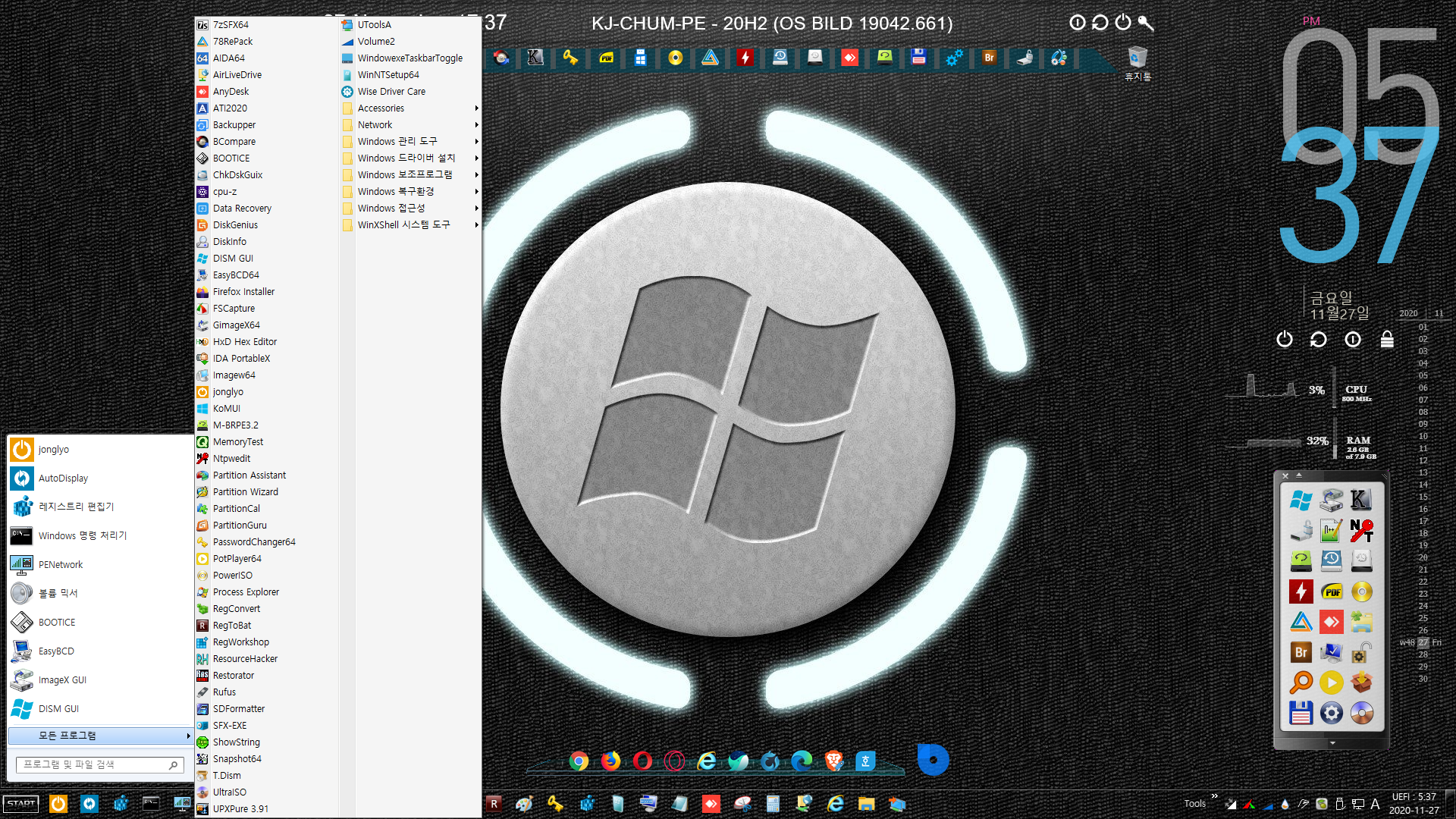
Task: Launch Firefox from the bottom dock
Action: [610, 761]
